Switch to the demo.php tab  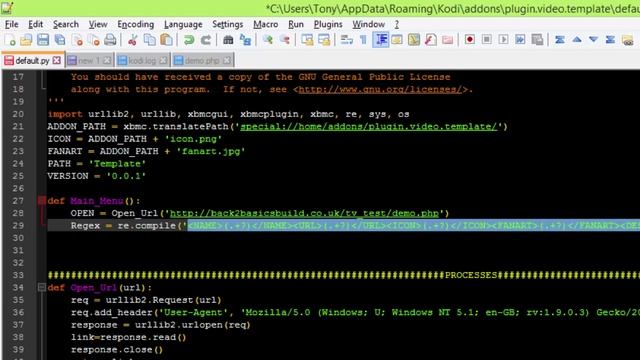pyautogui.click(x=202, y=61)
